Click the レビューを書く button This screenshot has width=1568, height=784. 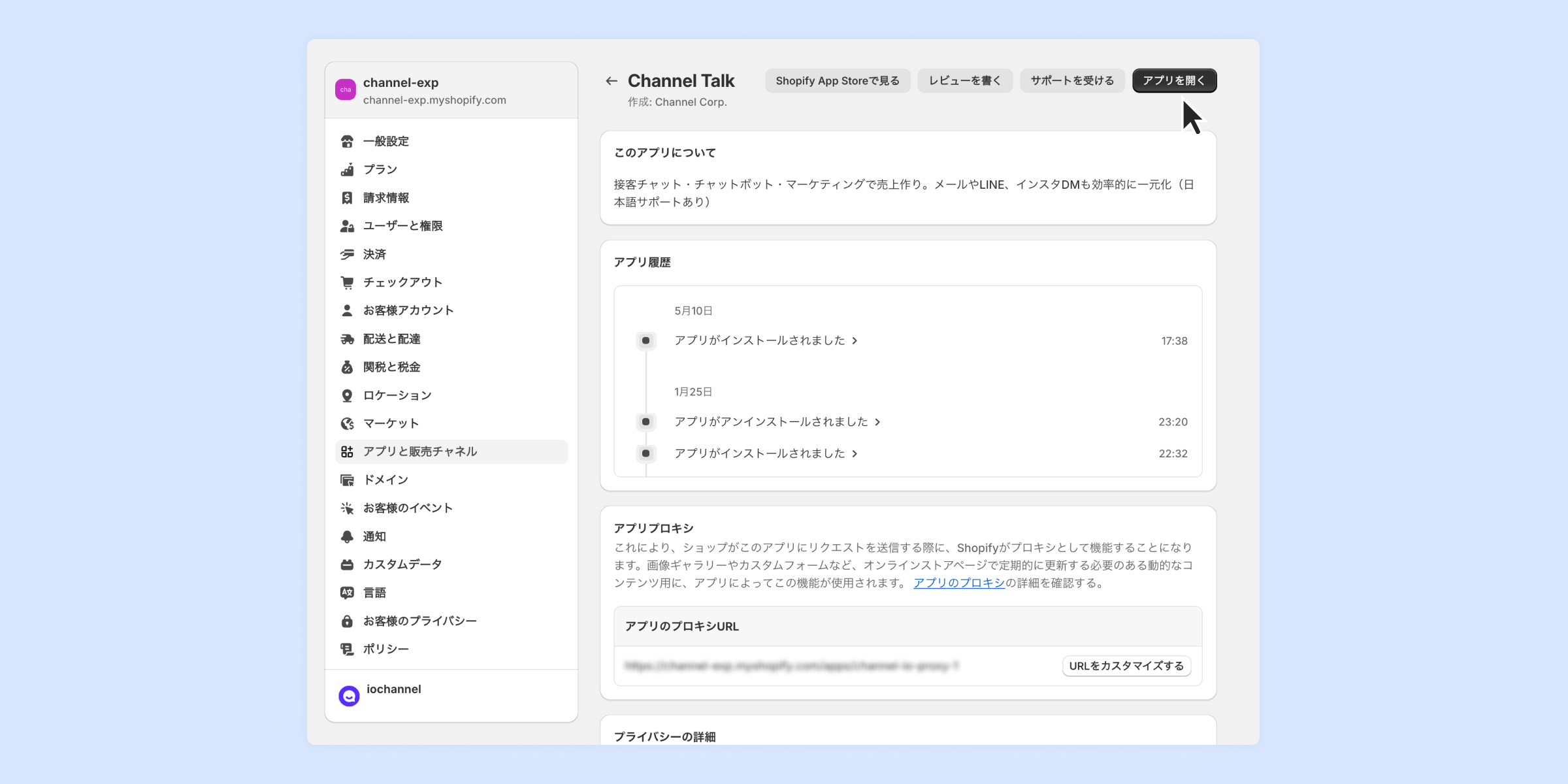click(x=965, y=80)
